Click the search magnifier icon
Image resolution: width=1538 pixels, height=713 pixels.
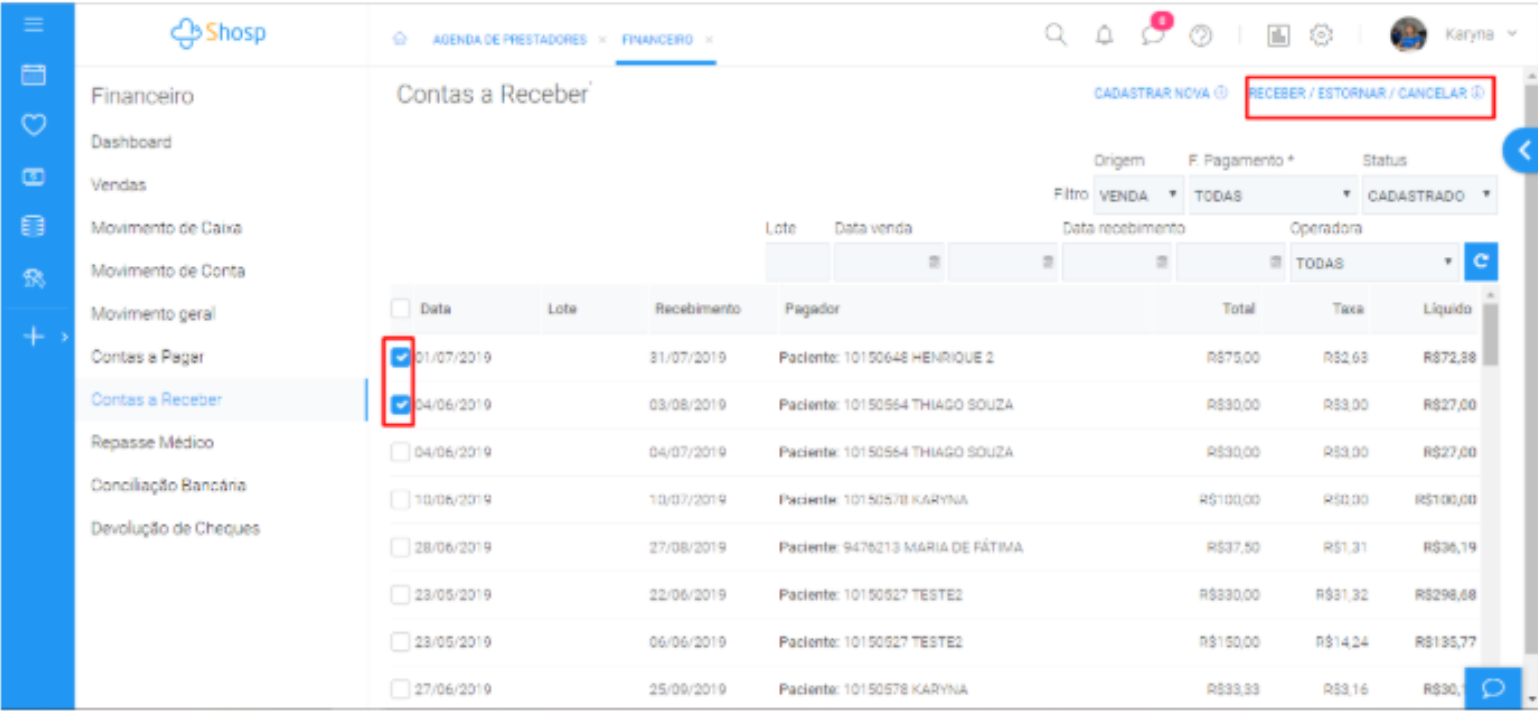pyautogui.click(x=1055, y=36)
